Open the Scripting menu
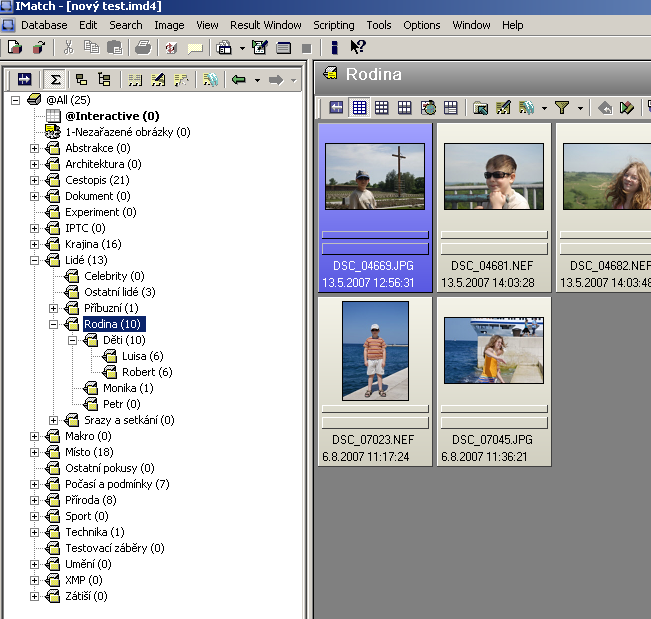This screenshot has height=619, width=651. pyautogui.click(x=334, y=25)
